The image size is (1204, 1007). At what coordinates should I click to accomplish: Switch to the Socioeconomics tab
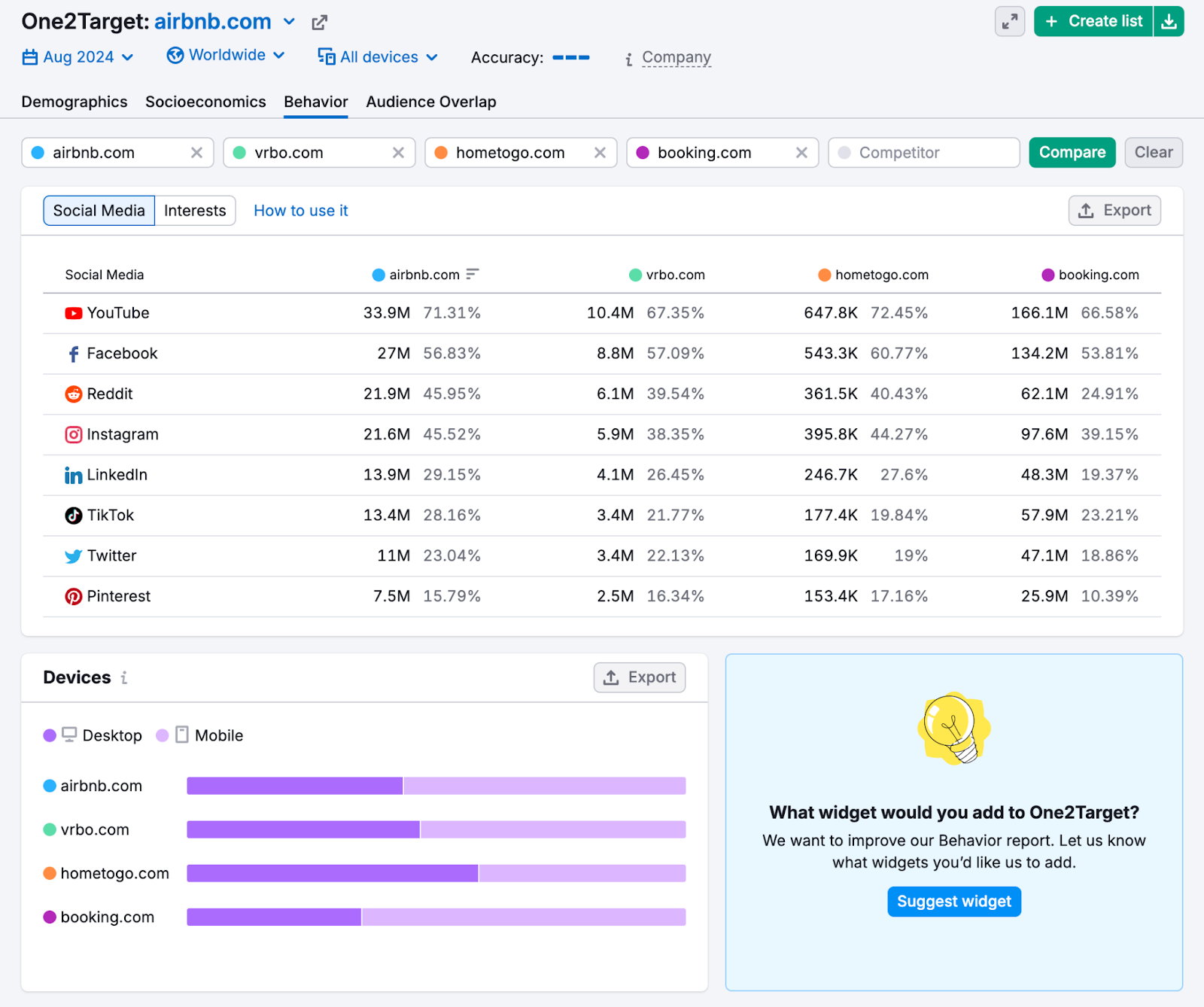[x=205, y=102]
